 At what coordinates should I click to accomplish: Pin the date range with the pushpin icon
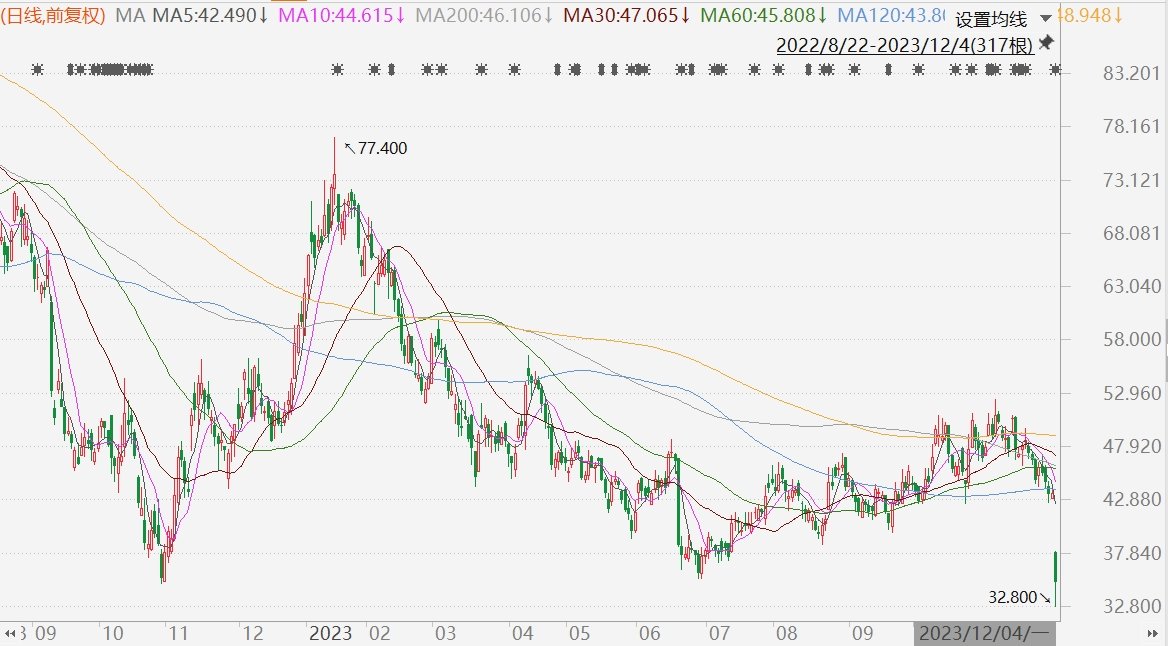pos(1046,42)
